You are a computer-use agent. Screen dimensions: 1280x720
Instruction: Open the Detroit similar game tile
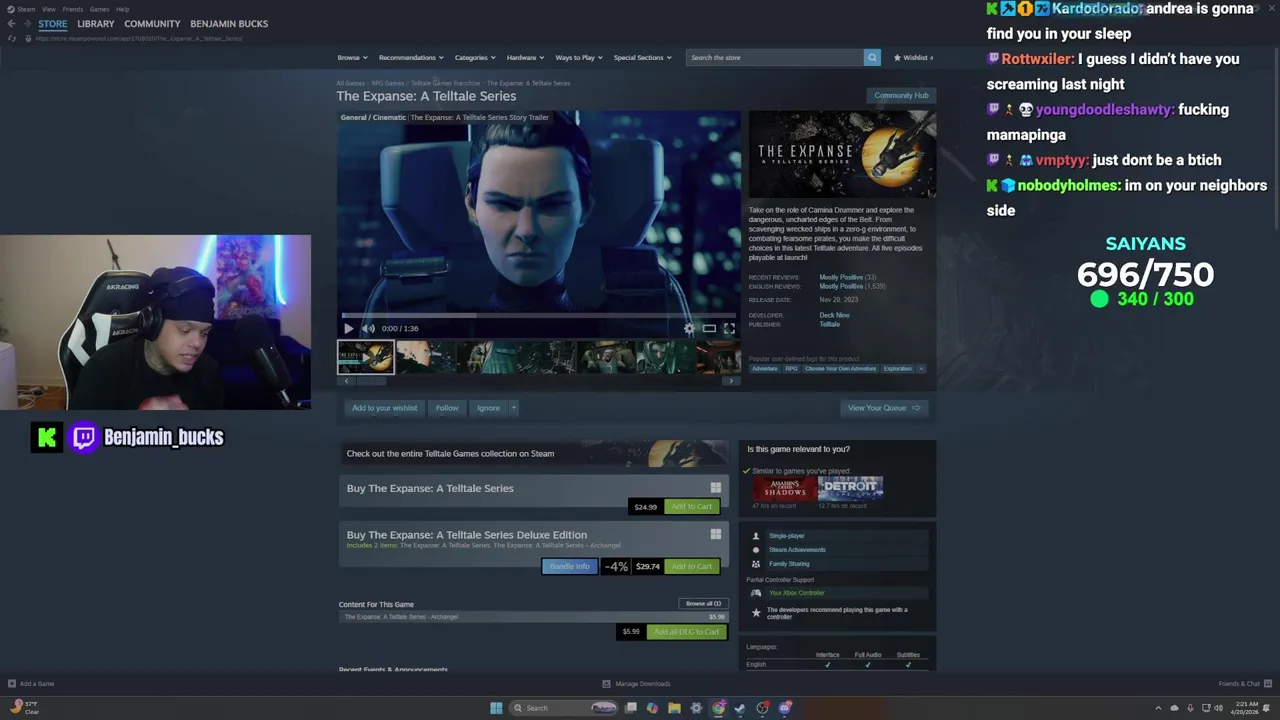(x=850, y=488)
